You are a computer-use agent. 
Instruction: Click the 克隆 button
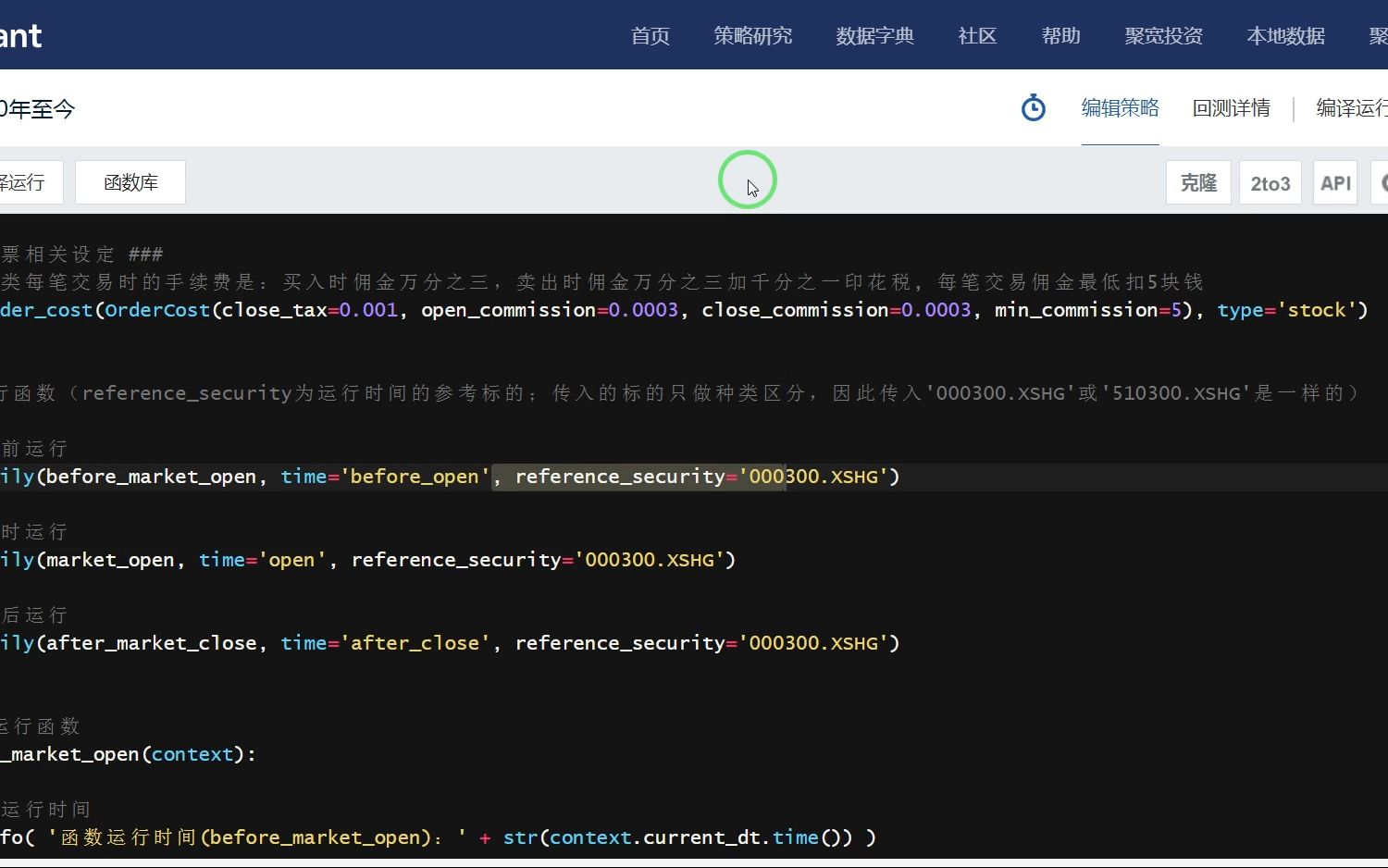[x=1198, y=183]
